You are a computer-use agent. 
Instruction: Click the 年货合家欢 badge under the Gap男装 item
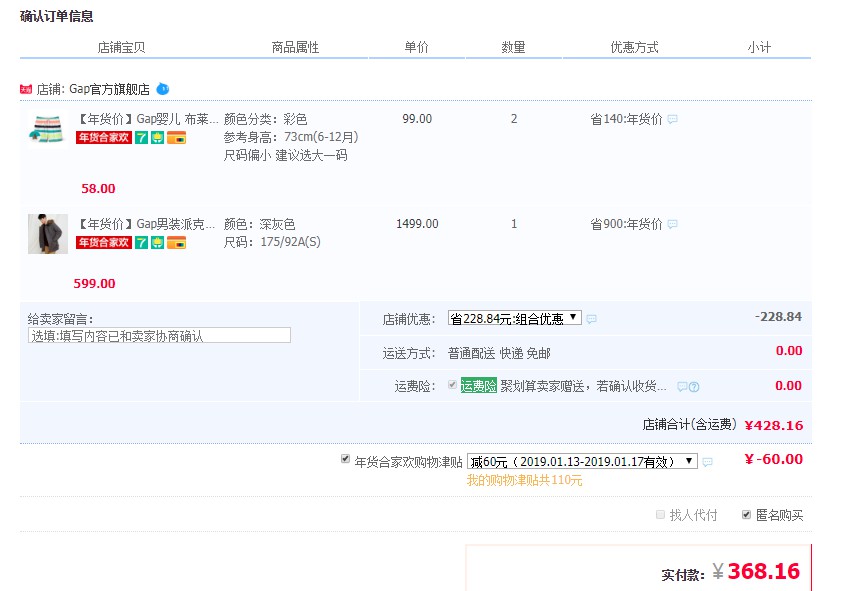pos(104,243)
